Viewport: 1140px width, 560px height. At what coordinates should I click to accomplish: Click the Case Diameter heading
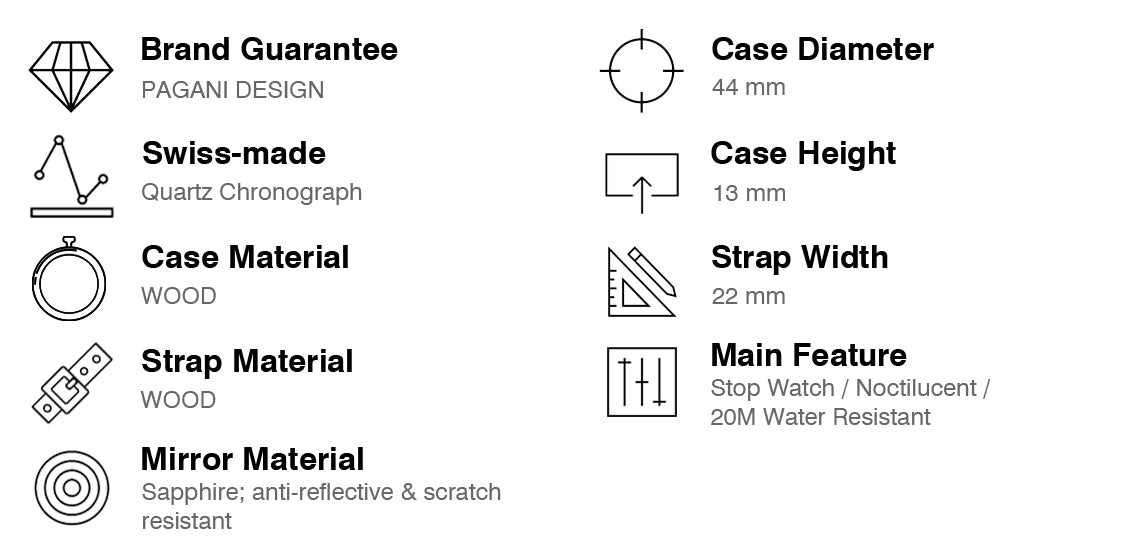click(x=822, y=49)
